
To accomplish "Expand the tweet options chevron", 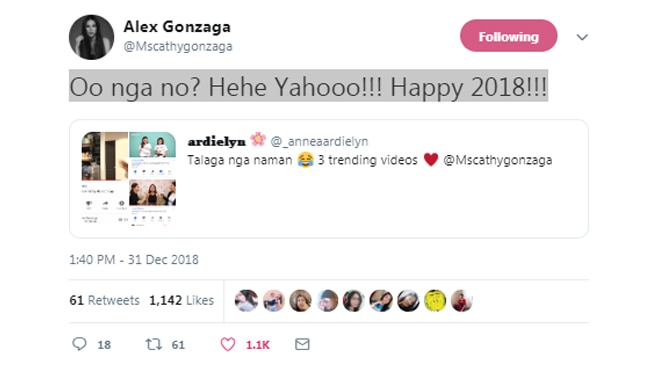I will tap(582, 37).
